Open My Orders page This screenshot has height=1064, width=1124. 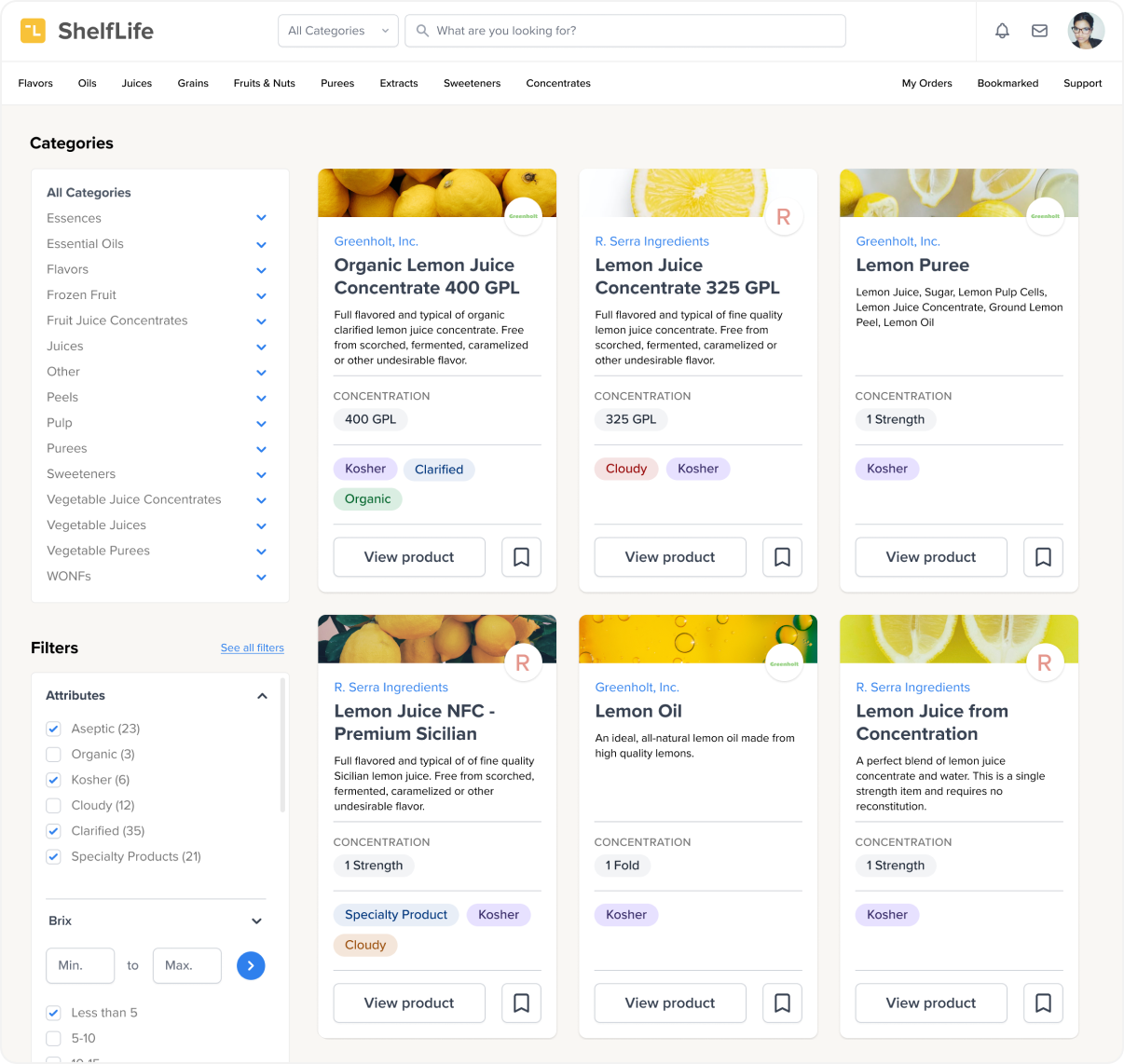tap(926, 83)
